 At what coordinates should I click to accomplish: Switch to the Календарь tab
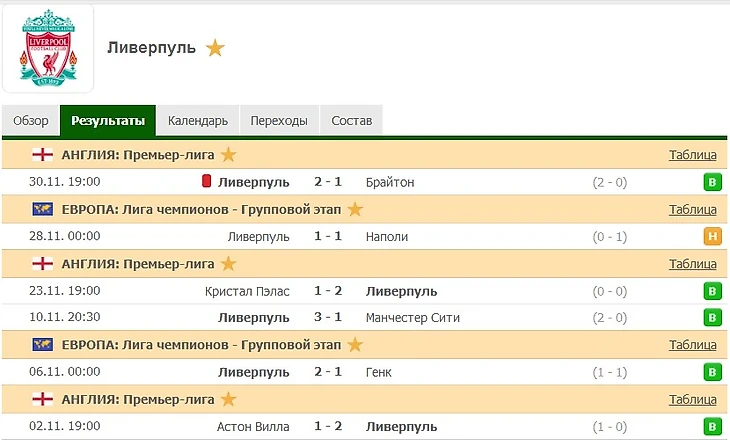click(x=198, y=121)
